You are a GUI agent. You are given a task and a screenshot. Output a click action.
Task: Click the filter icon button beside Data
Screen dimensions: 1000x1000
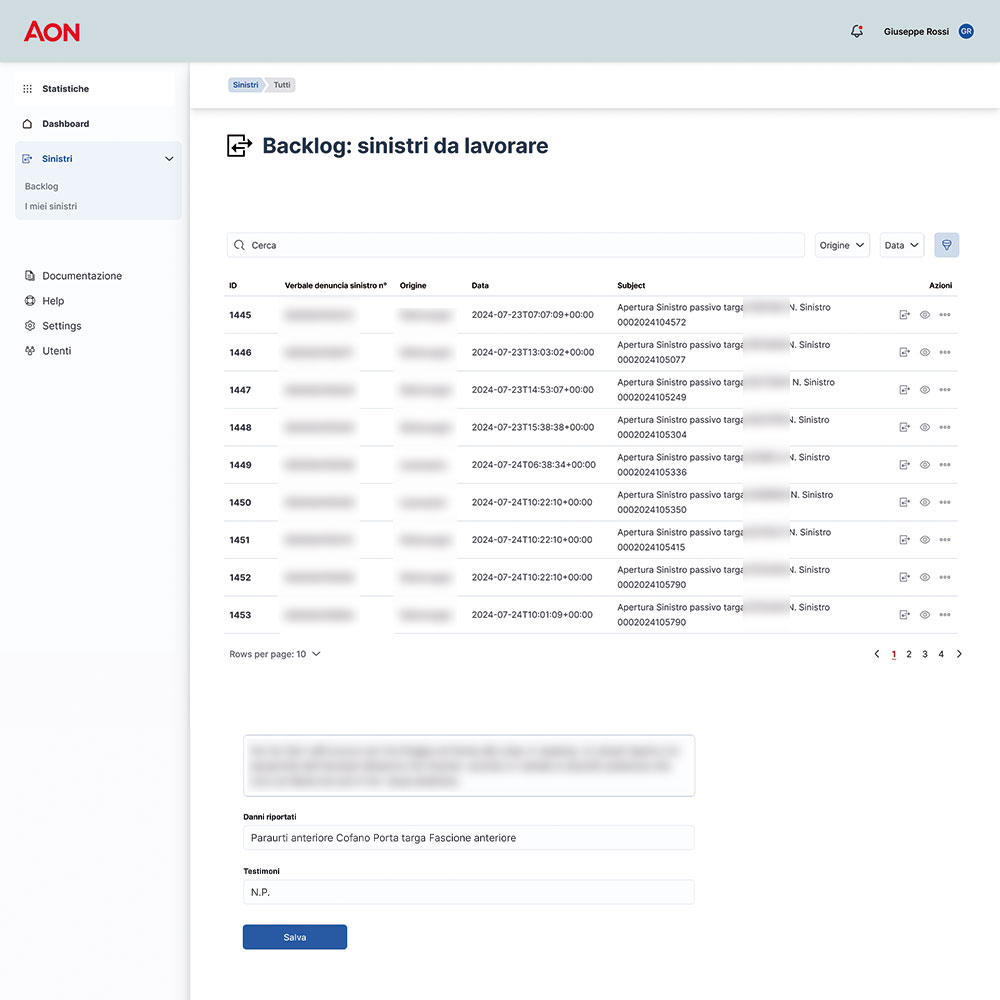(946, 245)
